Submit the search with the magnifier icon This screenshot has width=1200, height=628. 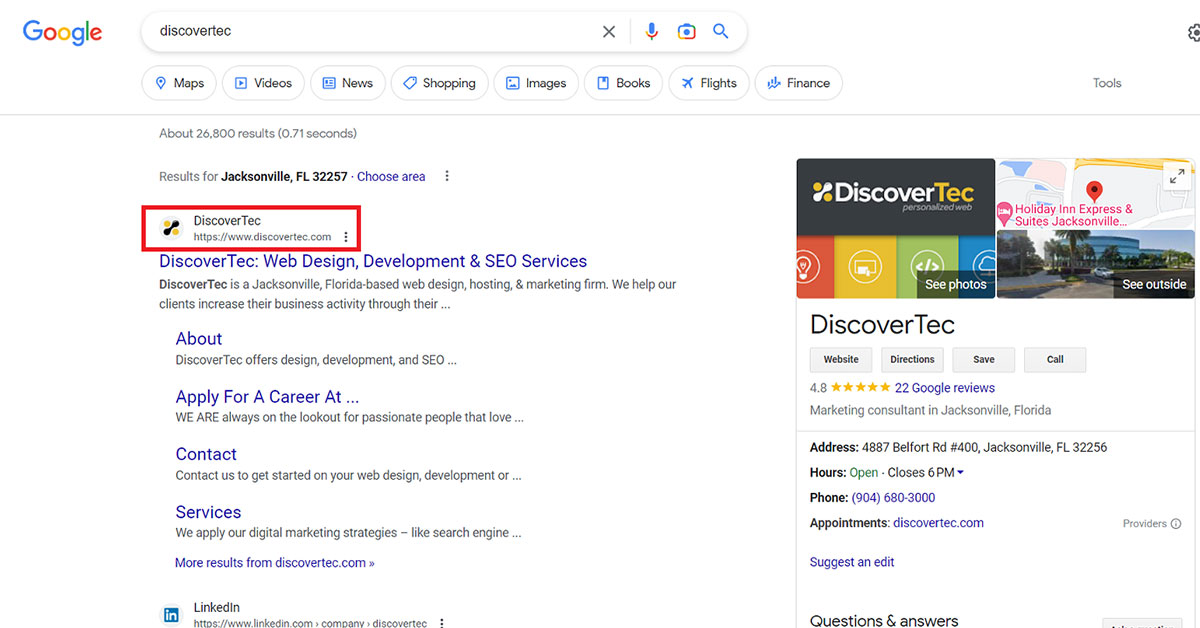coord(721,32)
